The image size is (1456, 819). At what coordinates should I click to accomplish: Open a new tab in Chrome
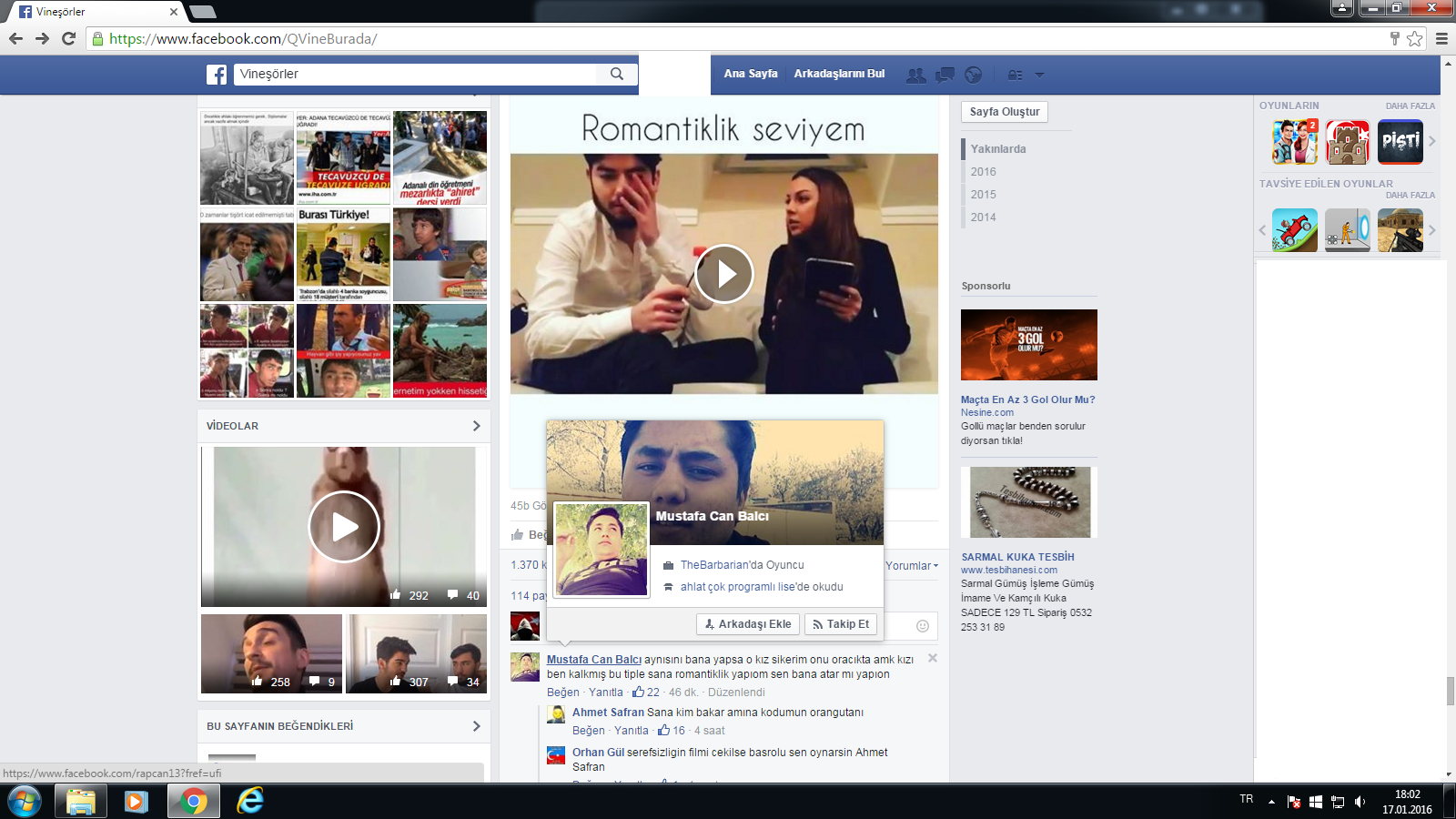pos(202,12)
